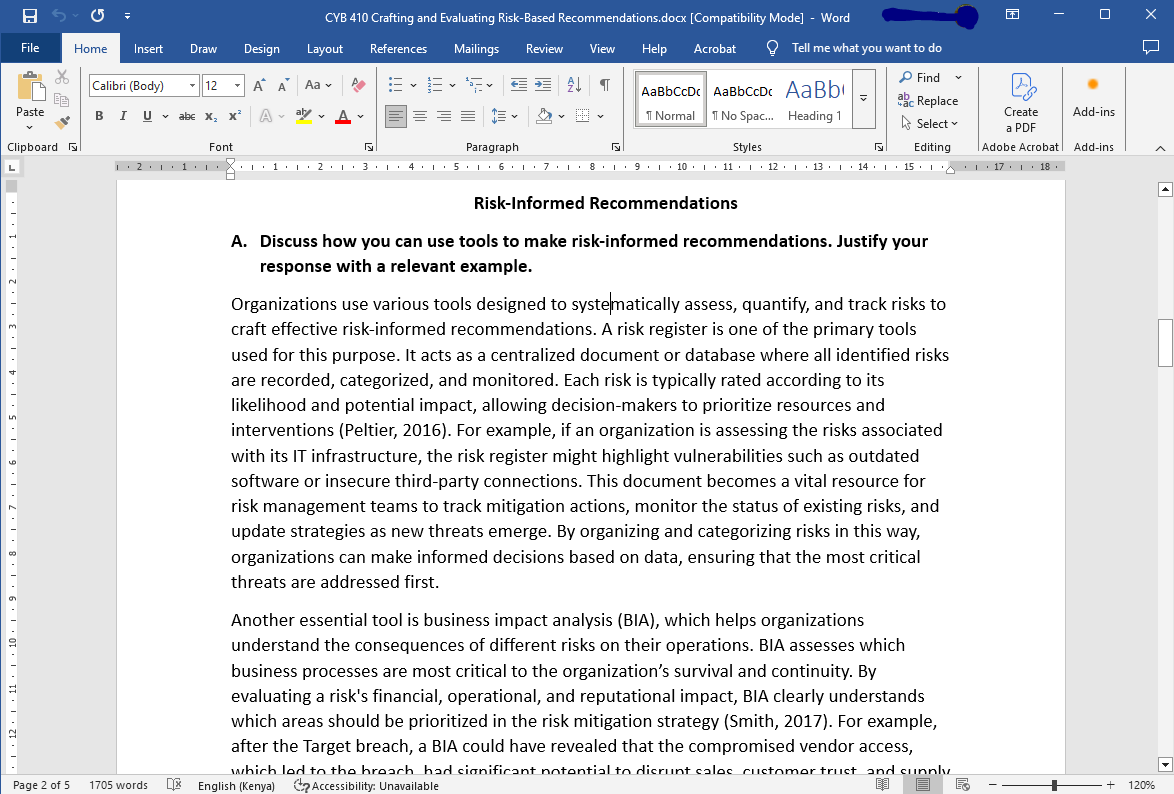Open Customize Quick Access Toolbar dropdown
The width and height of the screenshot is (1174, 794).
click(x=127, y=16)
